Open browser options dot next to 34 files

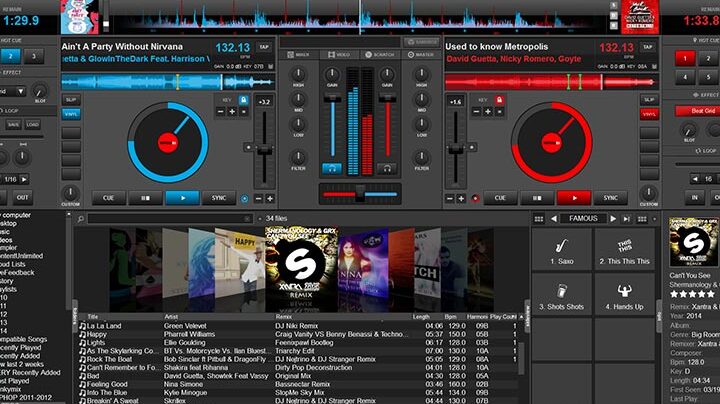click(x=260, y=219)
